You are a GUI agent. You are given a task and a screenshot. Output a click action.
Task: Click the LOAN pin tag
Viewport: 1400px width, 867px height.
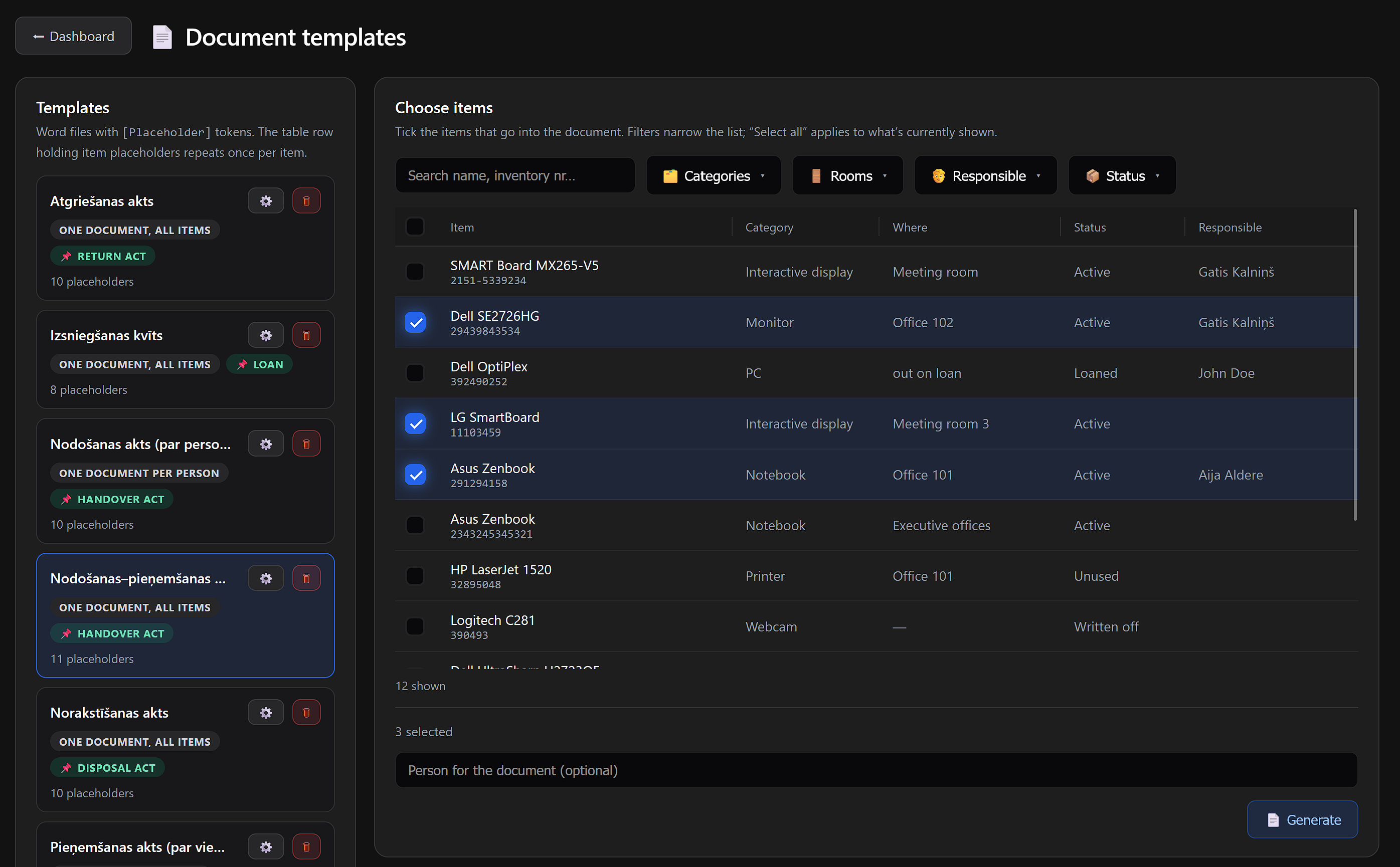[x=259, y=364]
